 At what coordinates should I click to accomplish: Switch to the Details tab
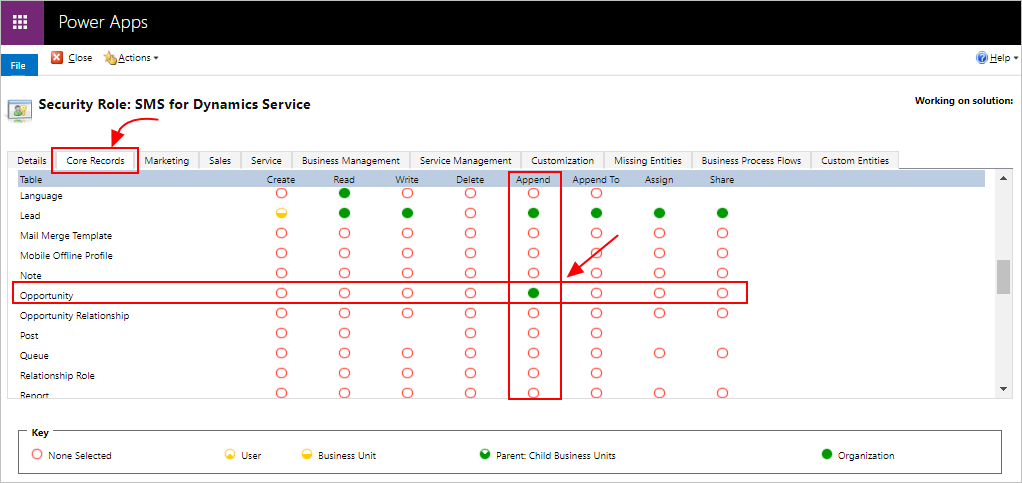tap(31, 160)
